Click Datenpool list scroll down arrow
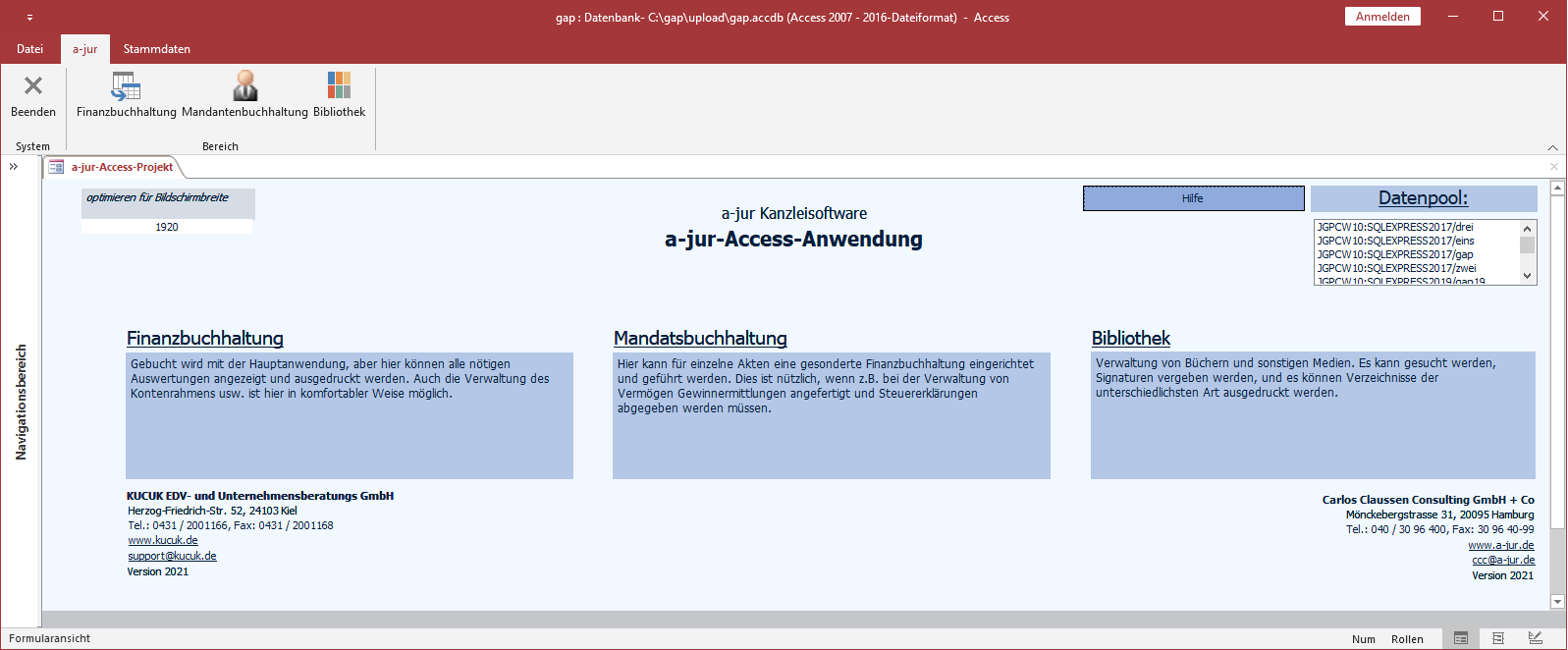Screen dimensions: 1568x650 pyautogui.click(x=1527, y=276)
